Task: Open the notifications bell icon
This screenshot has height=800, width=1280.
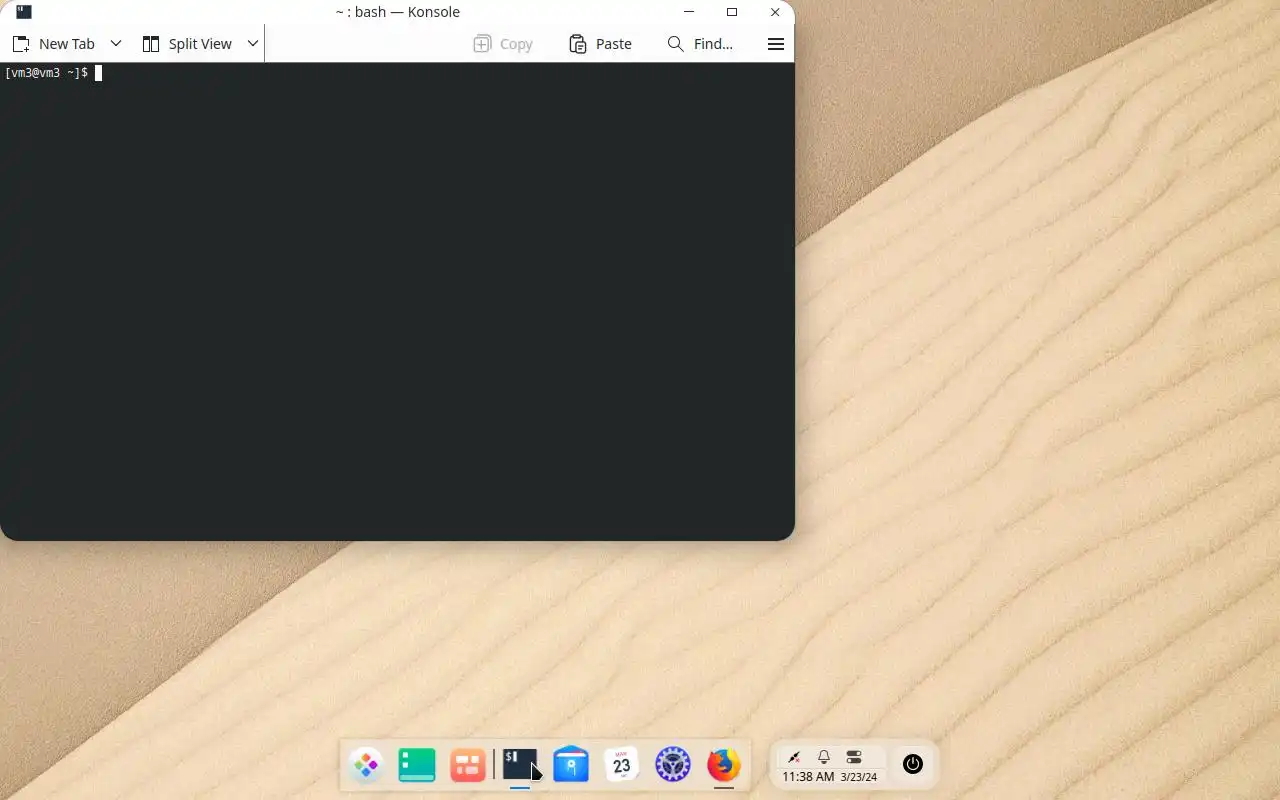Action: [x=824, y=757]
